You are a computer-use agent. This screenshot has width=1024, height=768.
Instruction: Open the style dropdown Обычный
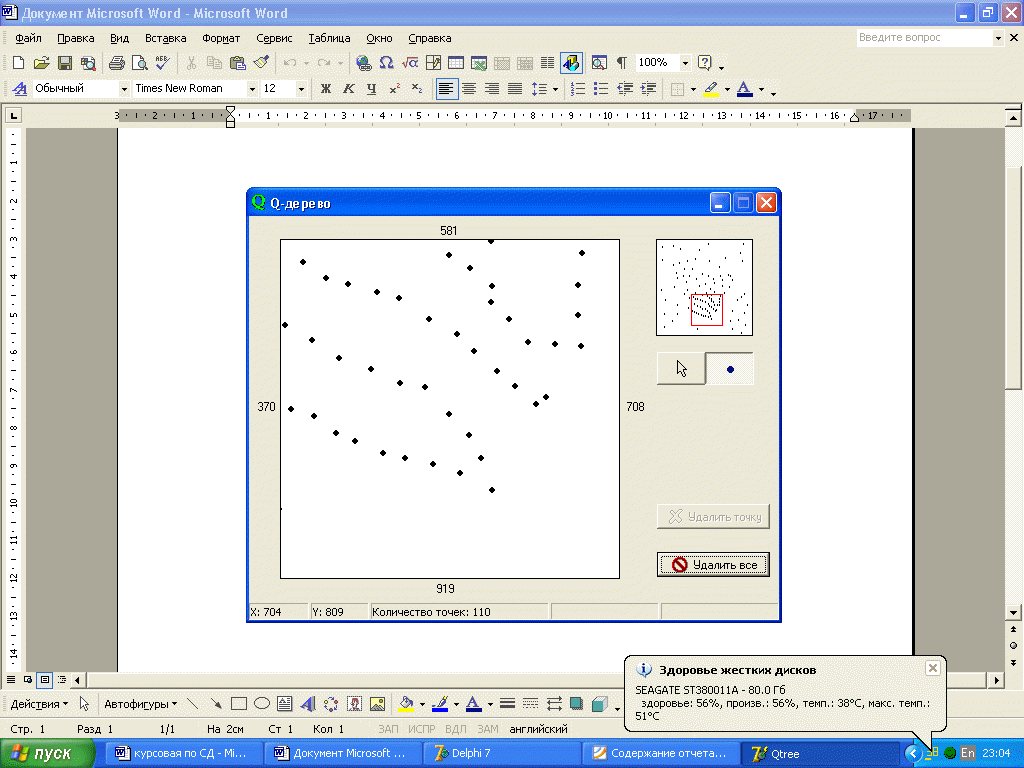coord(124,89)
